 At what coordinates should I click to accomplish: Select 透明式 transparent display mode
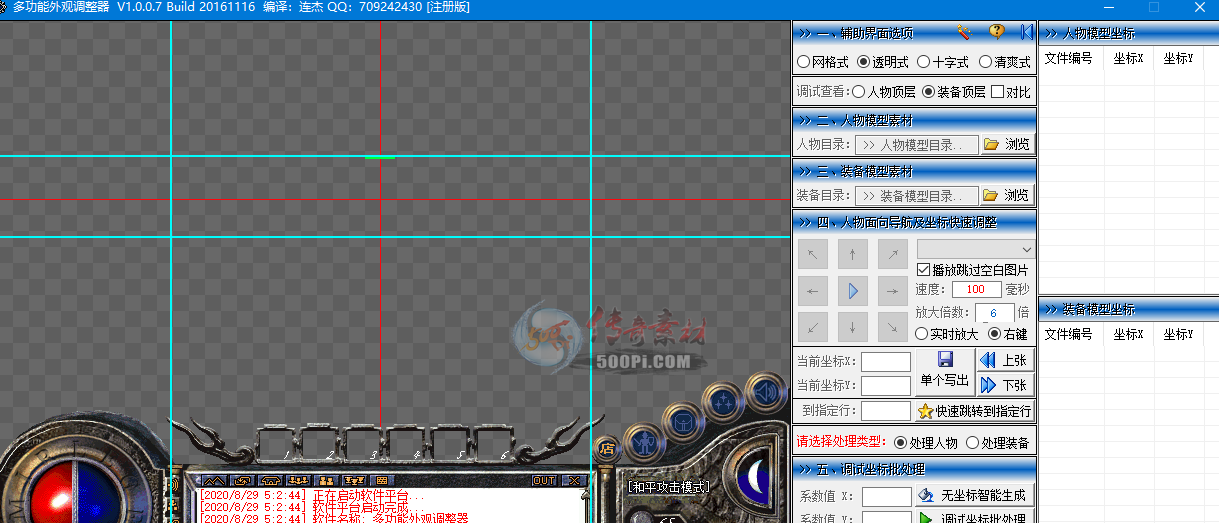883,62
